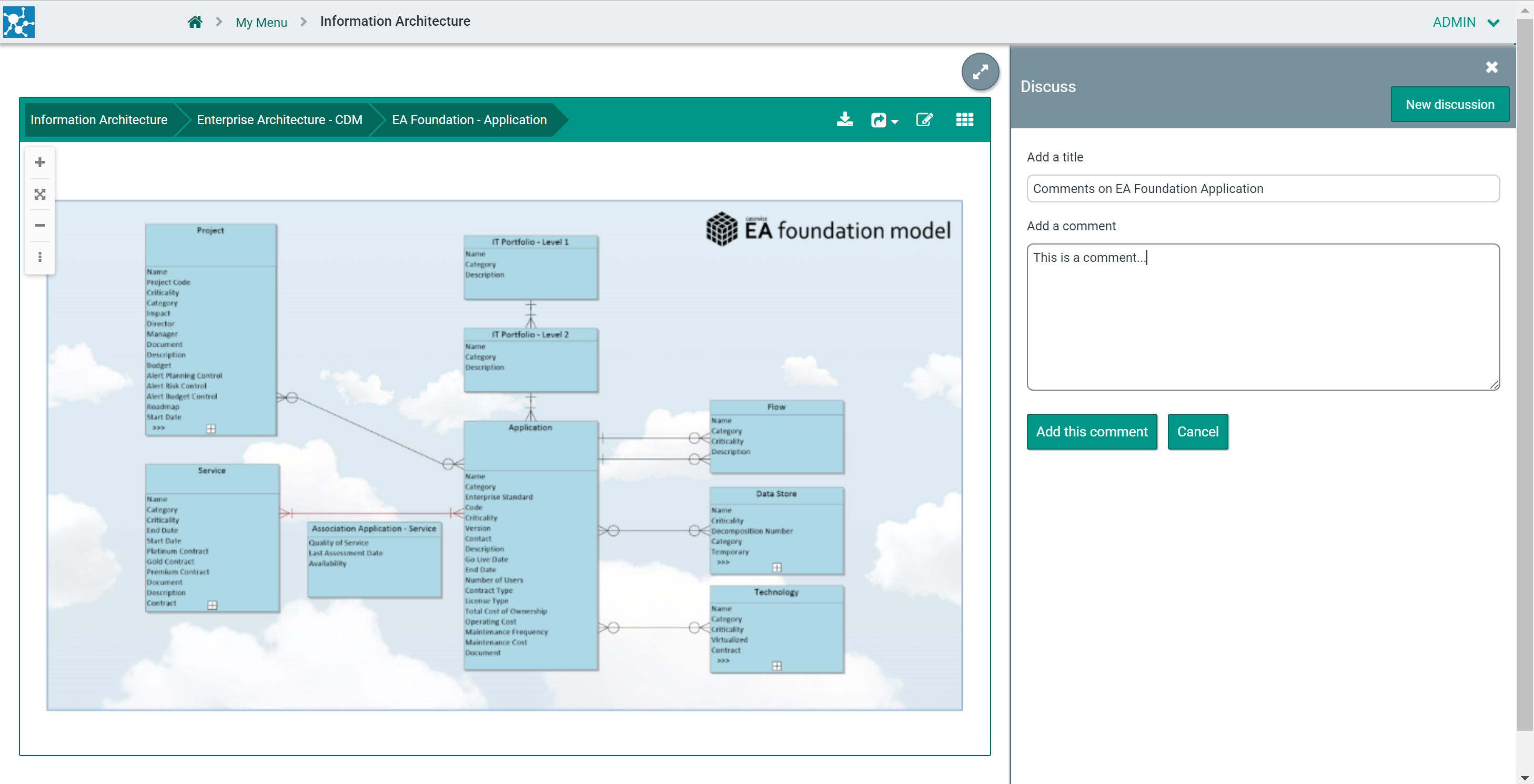Click Add this comment button
Image resolution: width=1534 pixels, height=784 pixels.
(x=1091, y=432)
